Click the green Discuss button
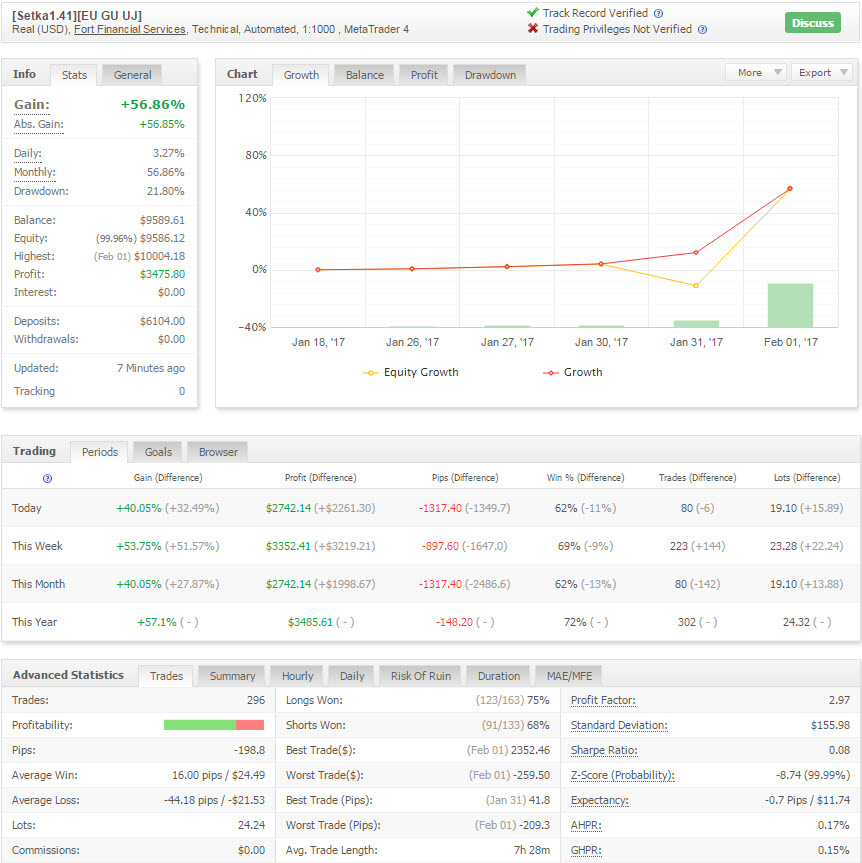Viewport: 862px width, 863px height. pyautogui.click(x=812, y=23)
